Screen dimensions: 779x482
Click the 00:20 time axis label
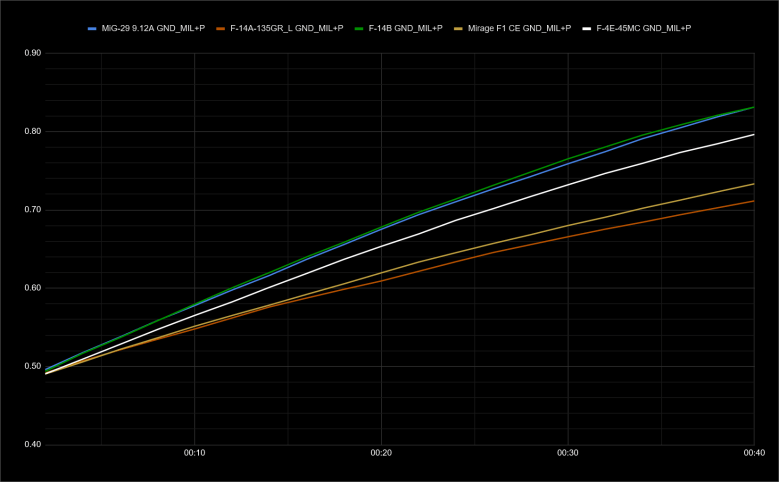point(381,453)
